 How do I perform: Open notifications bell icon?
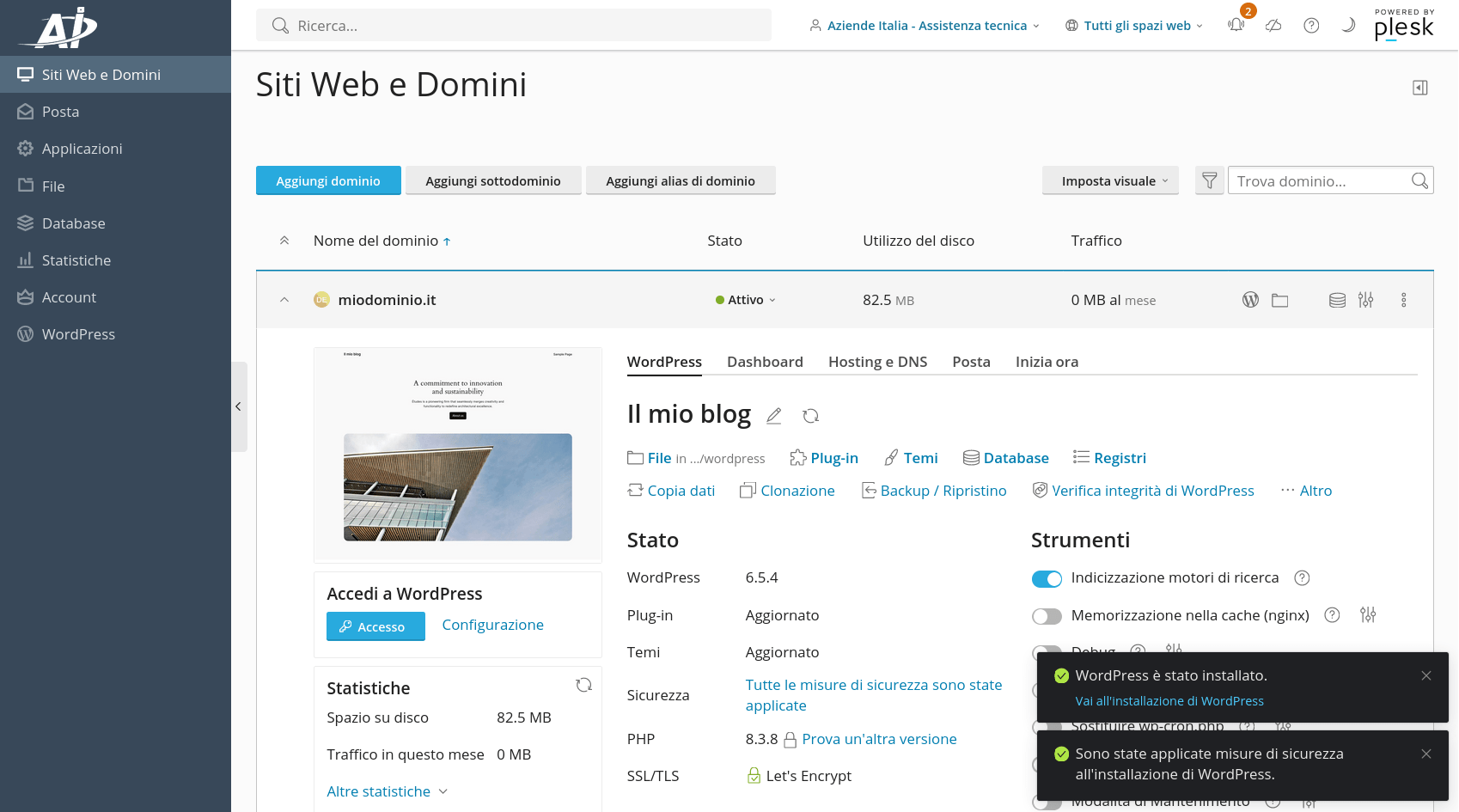click(1236, 25)
